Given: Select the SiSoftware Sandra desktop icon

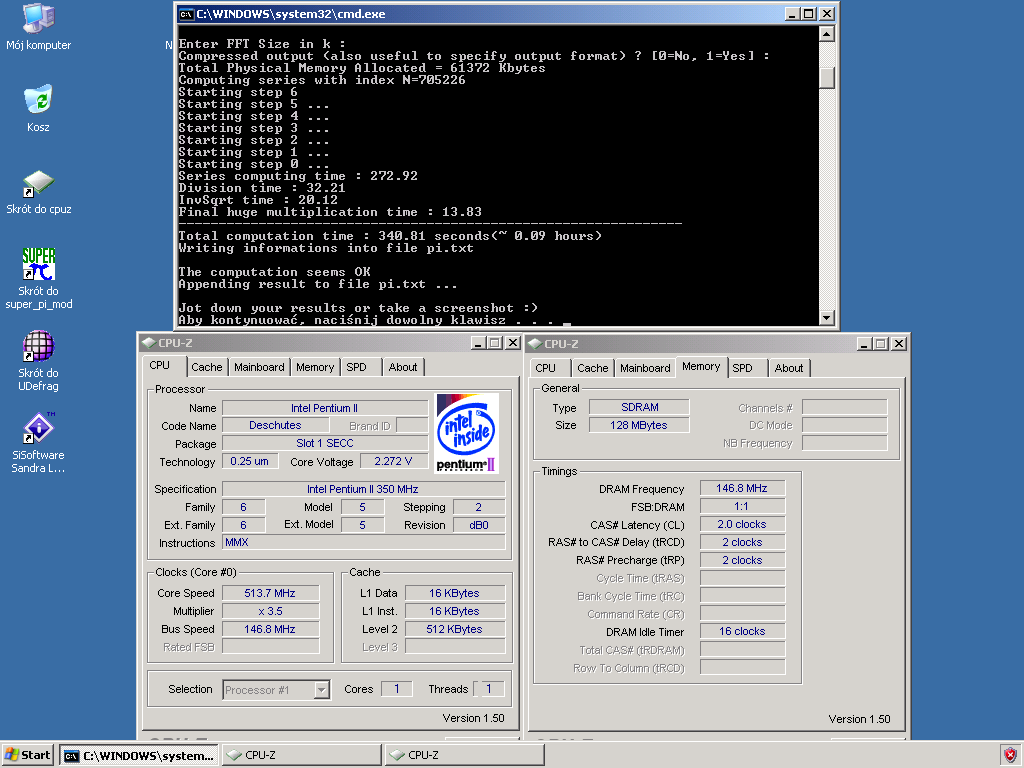Looking at the screenshot, I should coord(39,442).
